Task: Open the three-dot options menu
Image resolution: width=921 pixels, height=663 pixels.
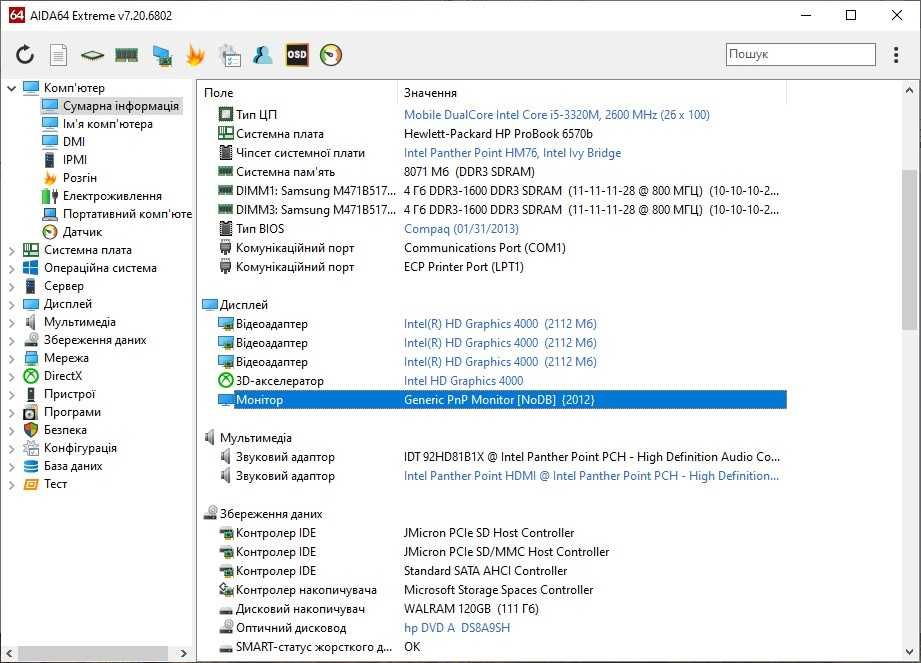Action: tap(896, 55)
